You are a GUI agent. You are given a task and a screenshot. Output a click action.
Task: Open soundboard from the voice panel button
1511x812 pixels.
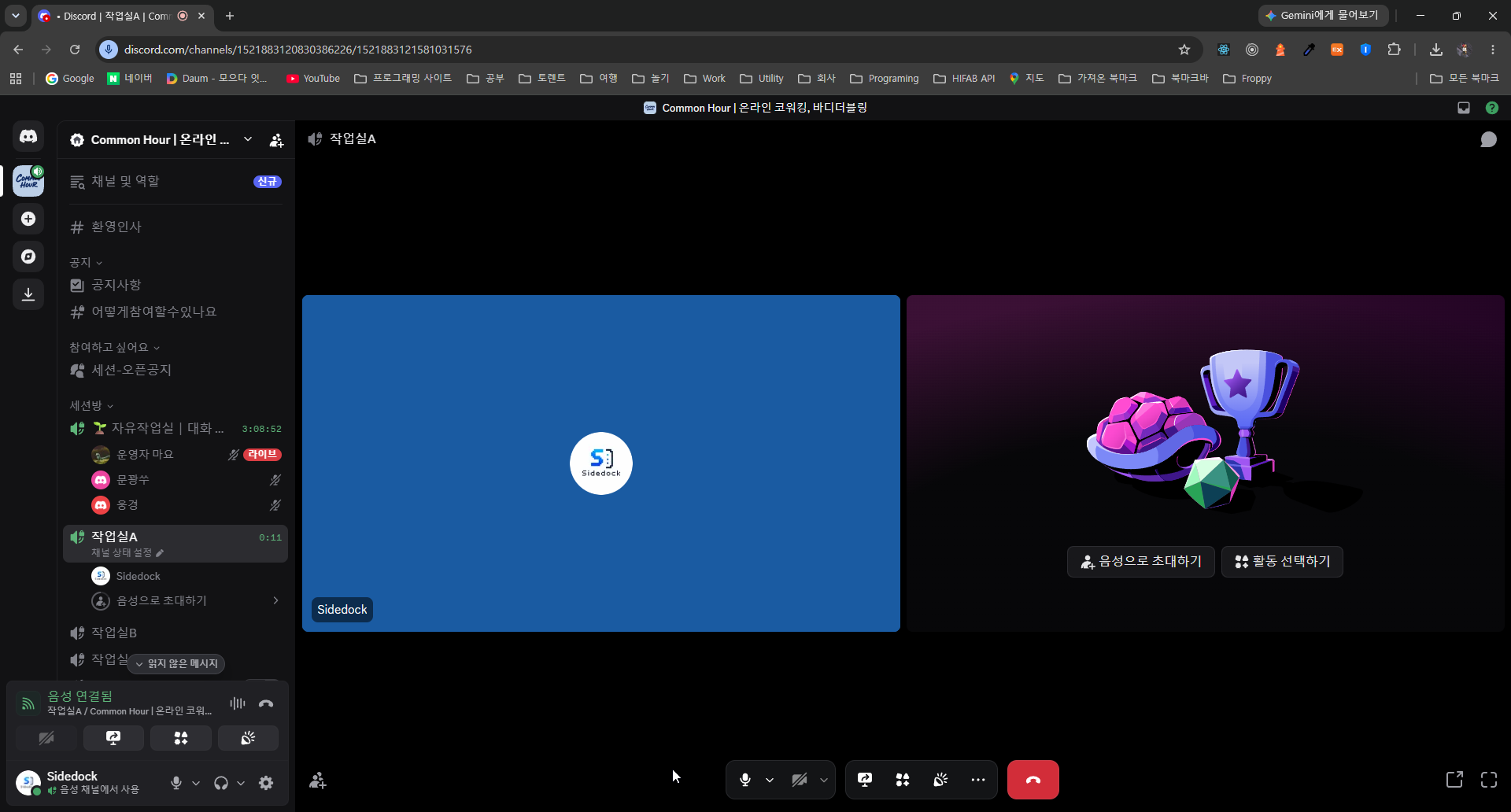click(248, 738)
